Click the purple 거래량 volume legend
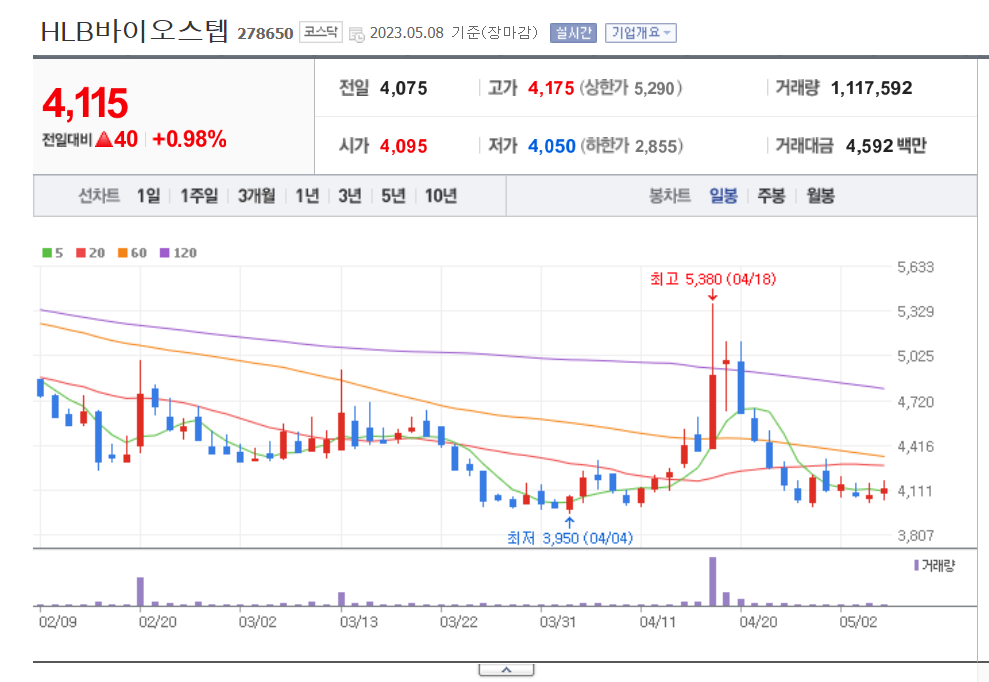 point(934,565)
